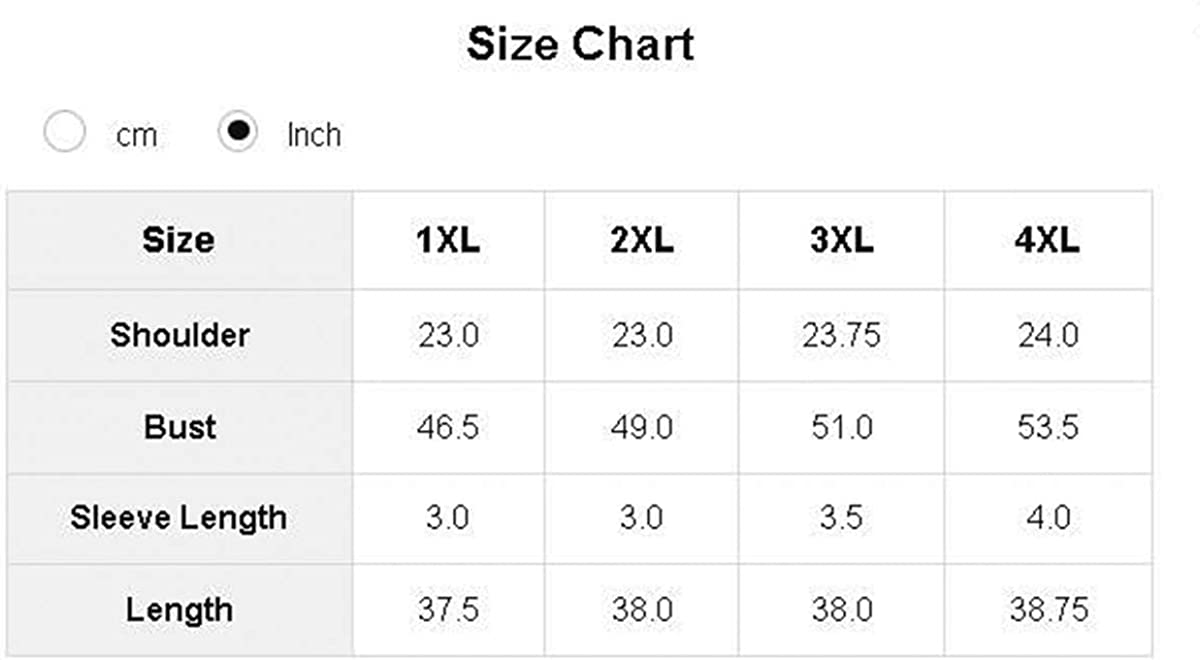Click the 3XL Shoulder value 23.75
The width and height of the screenshot is (1200, 660).
point(841,335)
